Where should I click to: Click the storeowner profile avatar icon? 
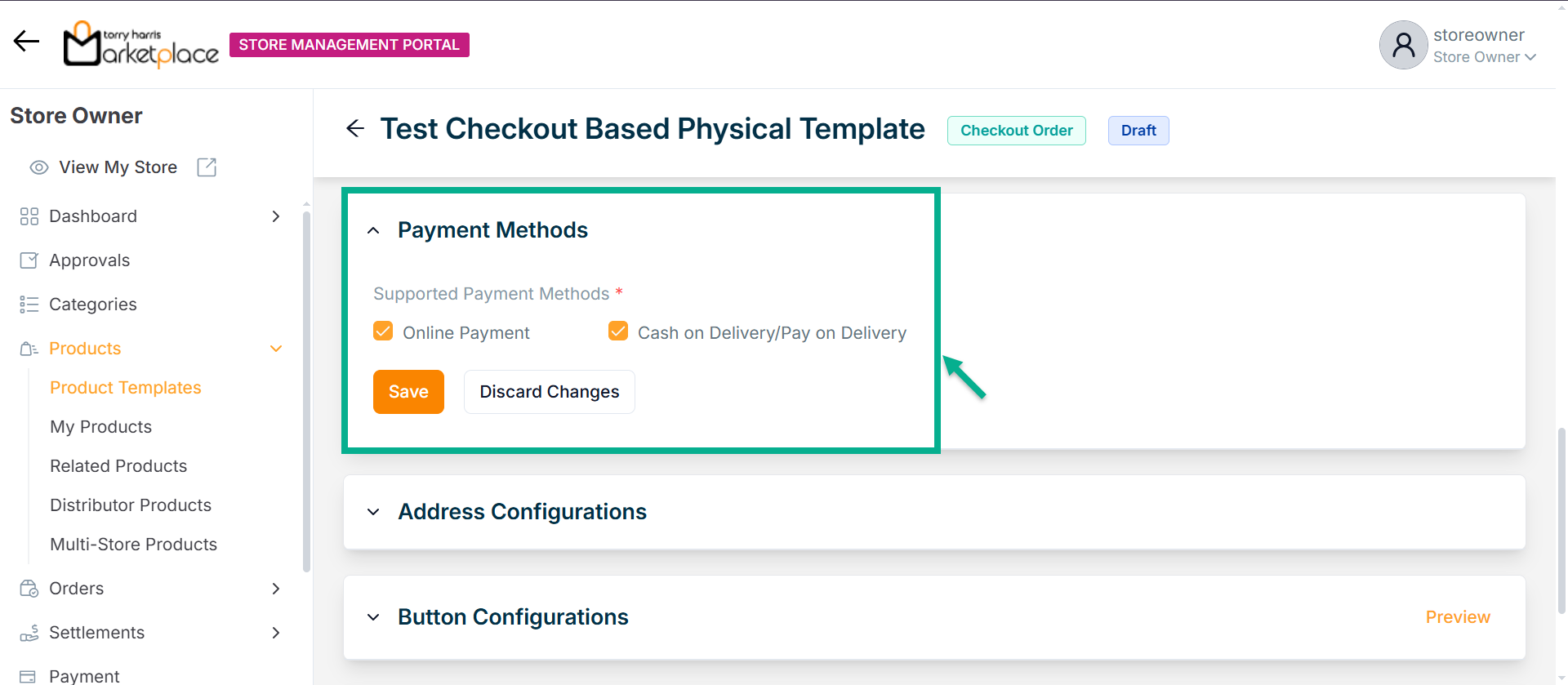[1403, 45]
